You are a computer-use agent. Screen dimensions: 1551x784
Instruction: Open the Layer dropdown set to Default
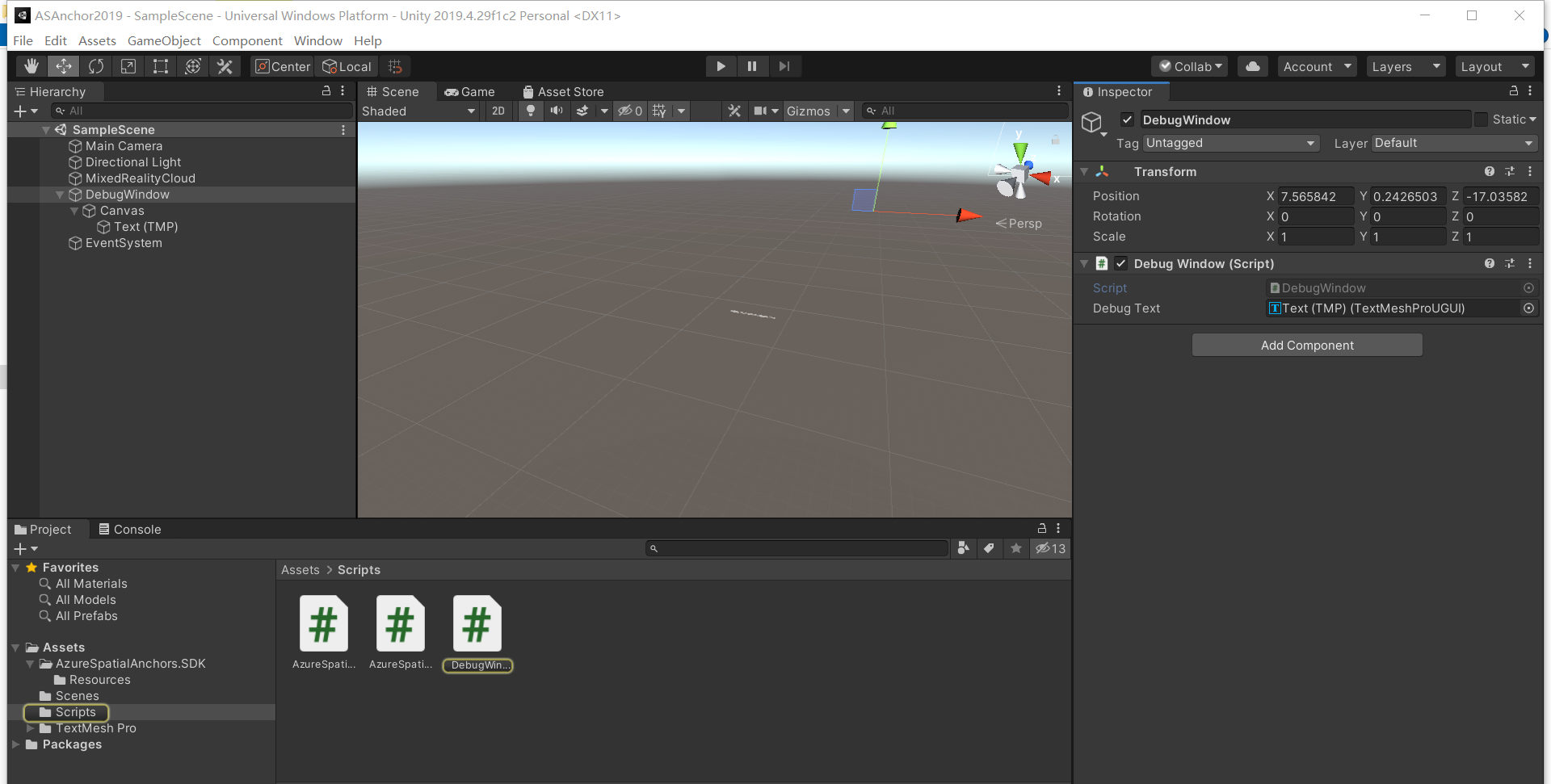[x=1452, y=143]
